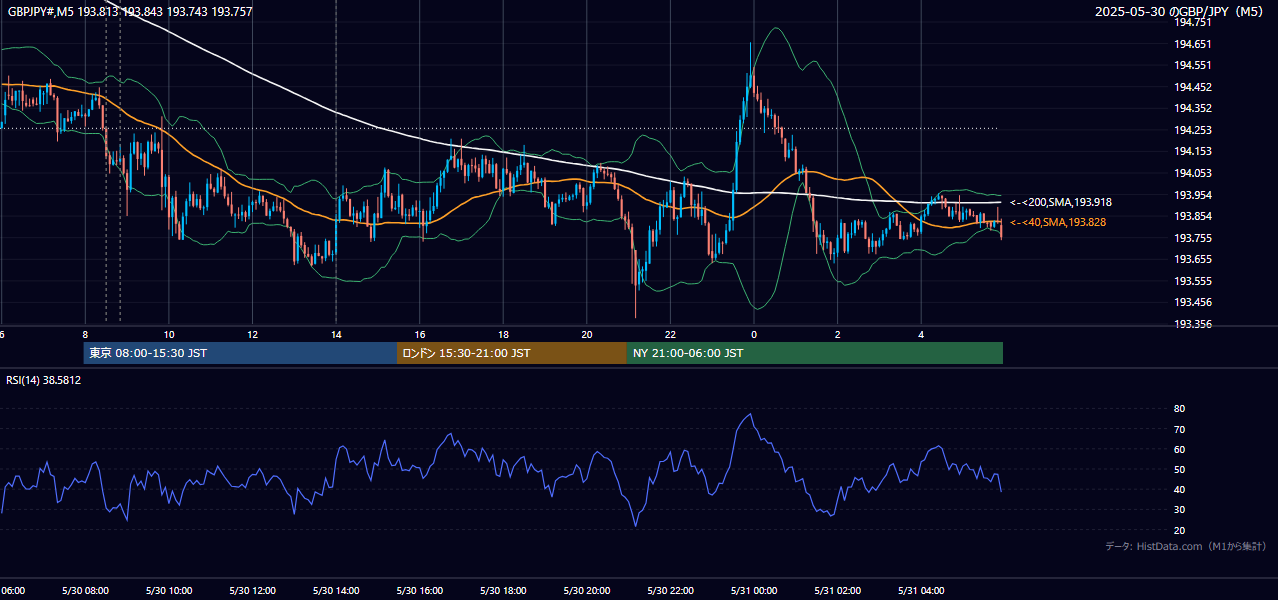Click RSI scale value 20
This screenshot has height=600, width=1278.
coord(1179,530)
